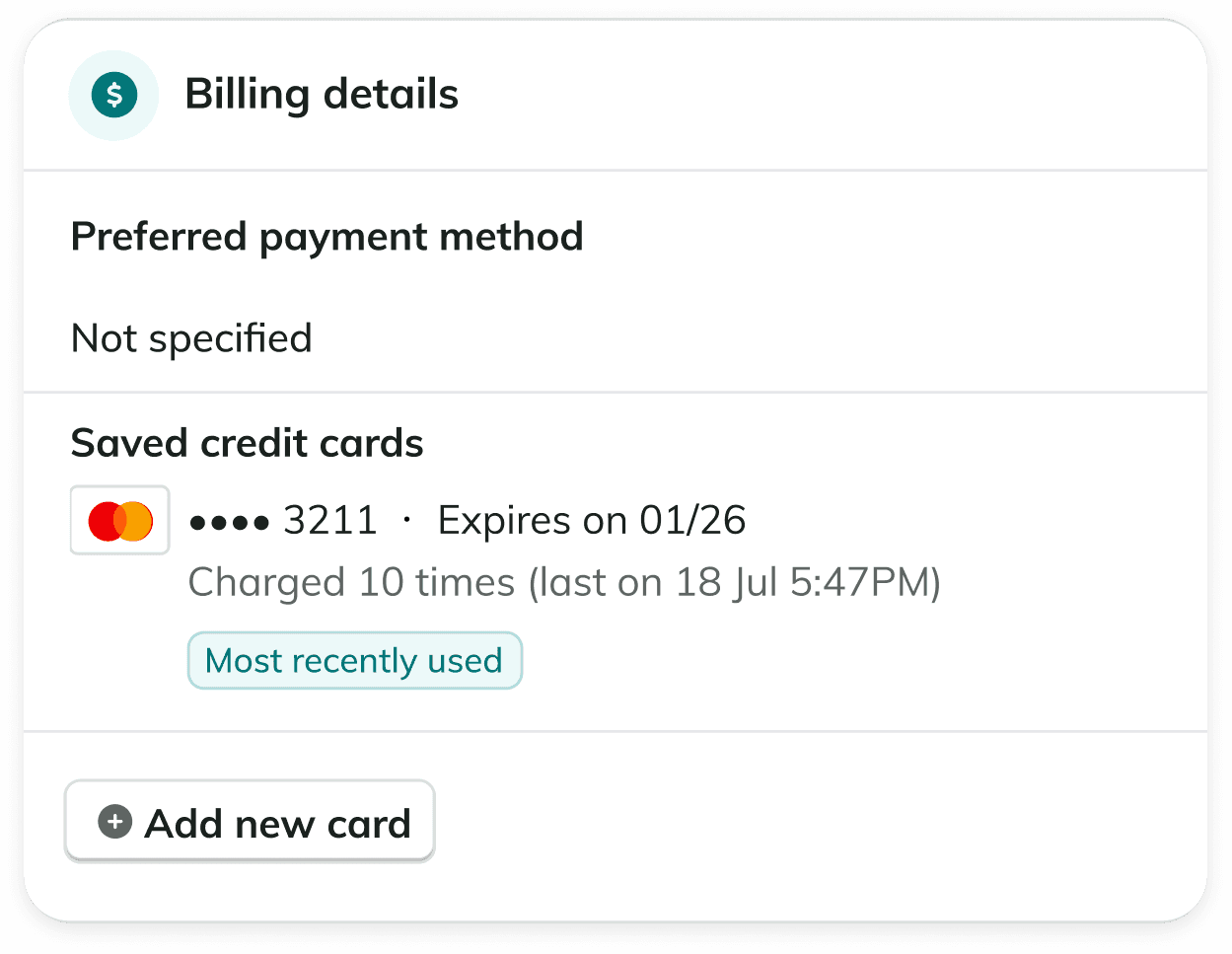Click the Expires on 01/26 text
This screenshot has width=1232, height=954.
(592, 520)
